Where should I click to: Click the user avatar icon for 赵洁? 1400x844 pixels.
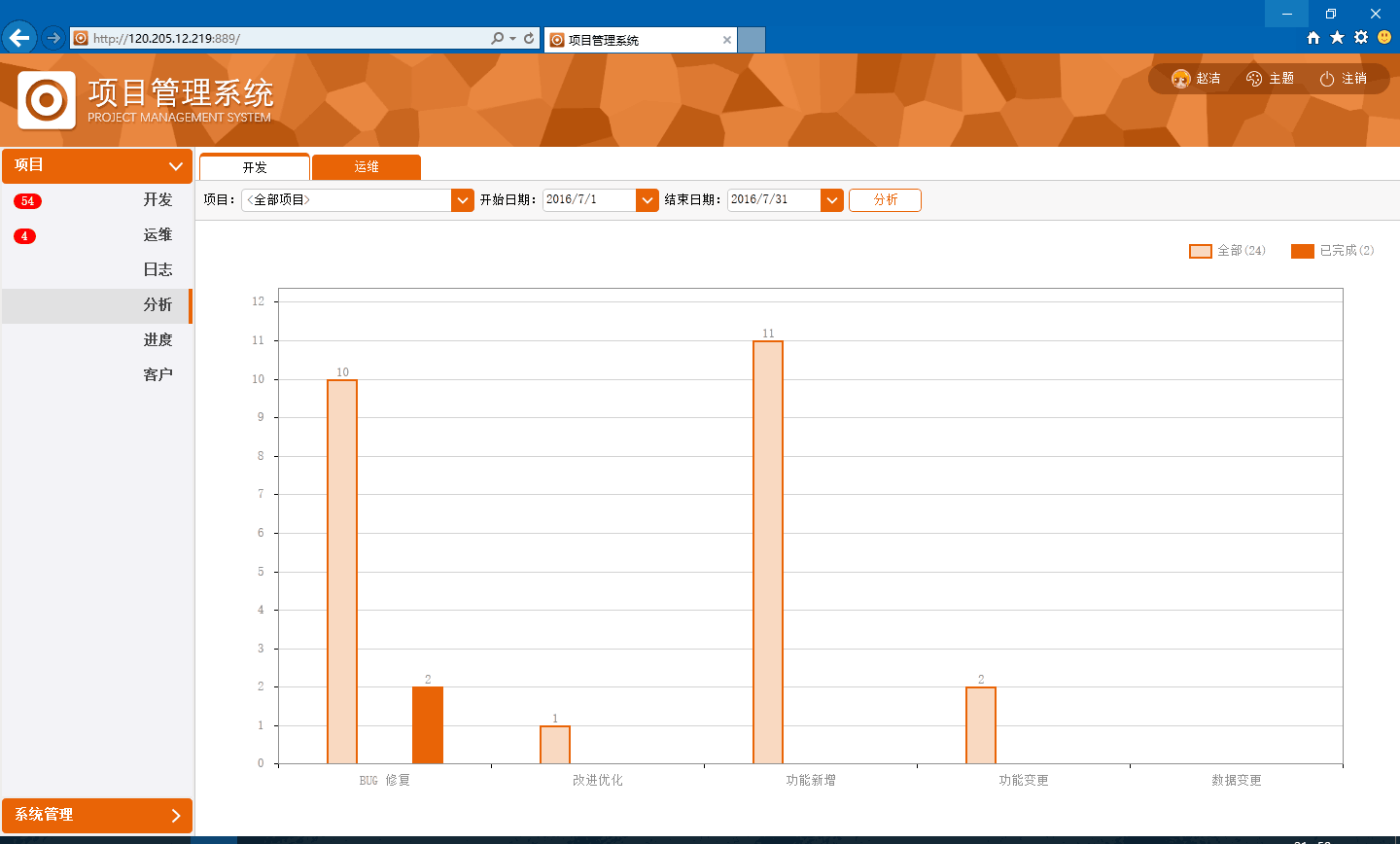[1181, 79]
